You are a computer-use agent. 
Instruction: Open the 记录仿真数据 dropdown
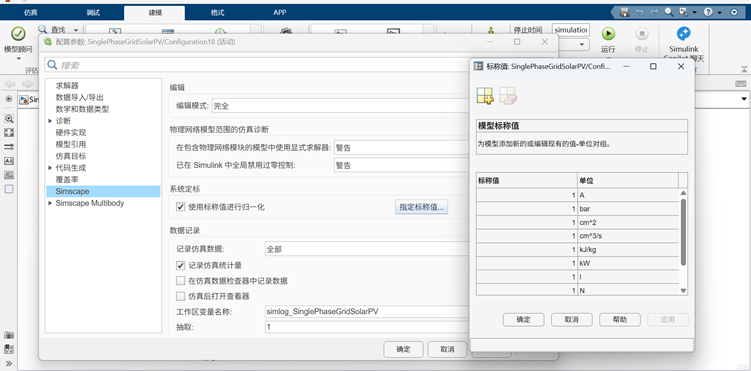[367, 249]
